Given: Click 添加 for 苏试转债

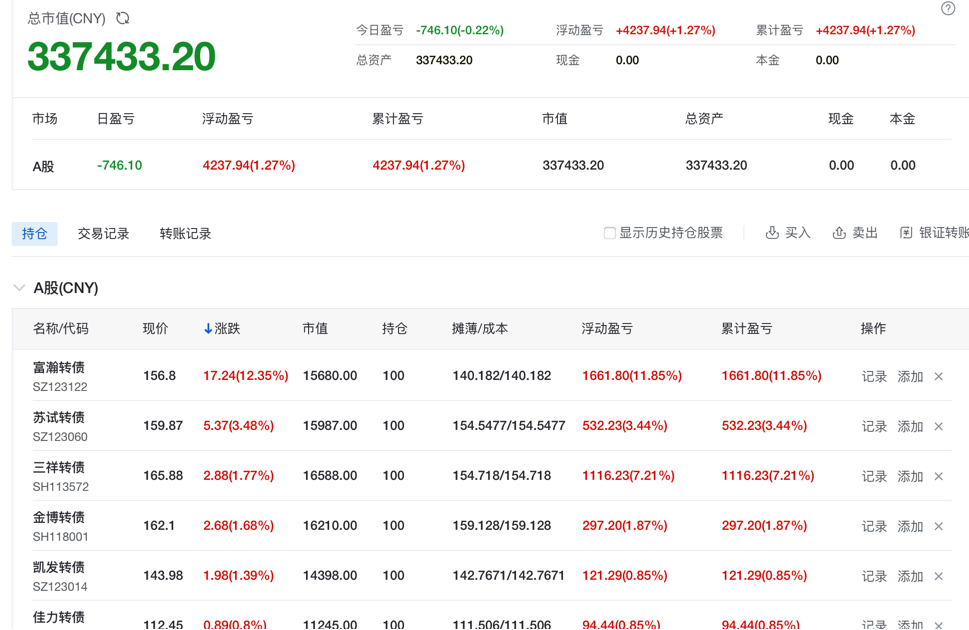Looking at the screenshot, I should point(910,427).
